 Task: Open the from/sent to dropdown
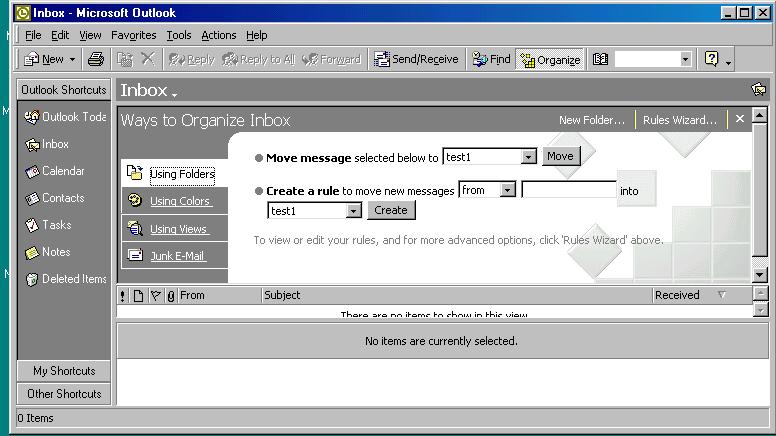(507, 190)
